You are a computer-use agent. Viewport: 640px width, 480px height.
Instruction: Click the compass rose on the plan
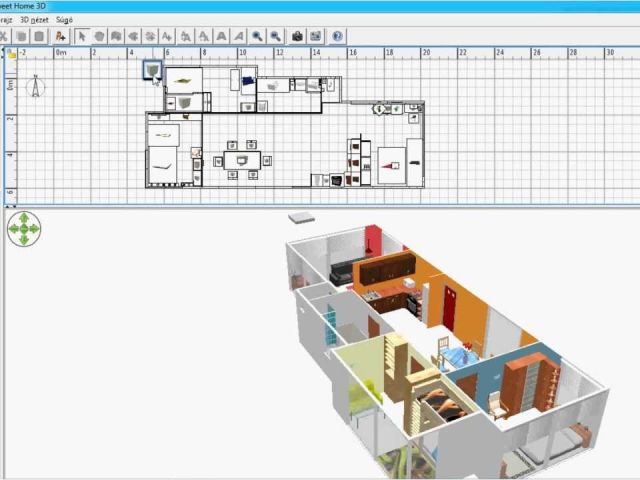36,86
